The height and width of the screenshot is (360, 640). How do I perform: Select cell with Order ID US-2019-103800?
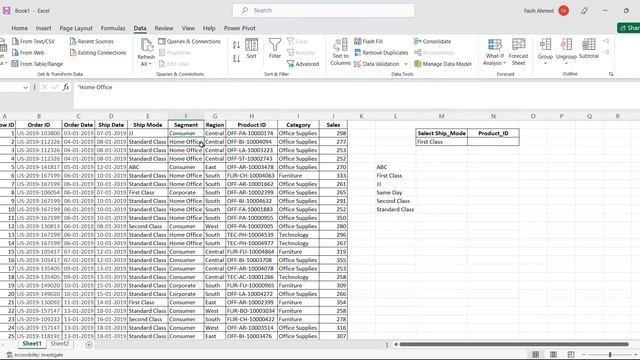pos(38,133)
